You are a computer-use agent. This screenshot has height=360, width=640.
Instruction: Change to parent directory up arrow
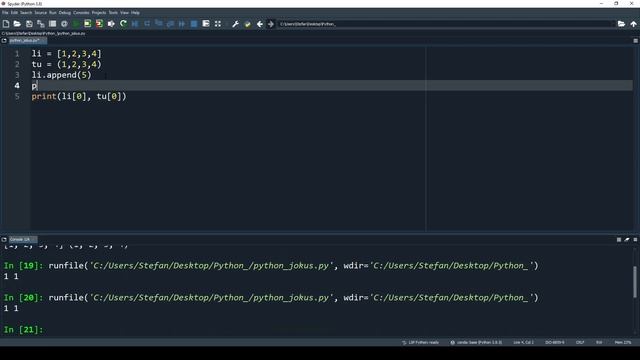(x=633, y=24)
